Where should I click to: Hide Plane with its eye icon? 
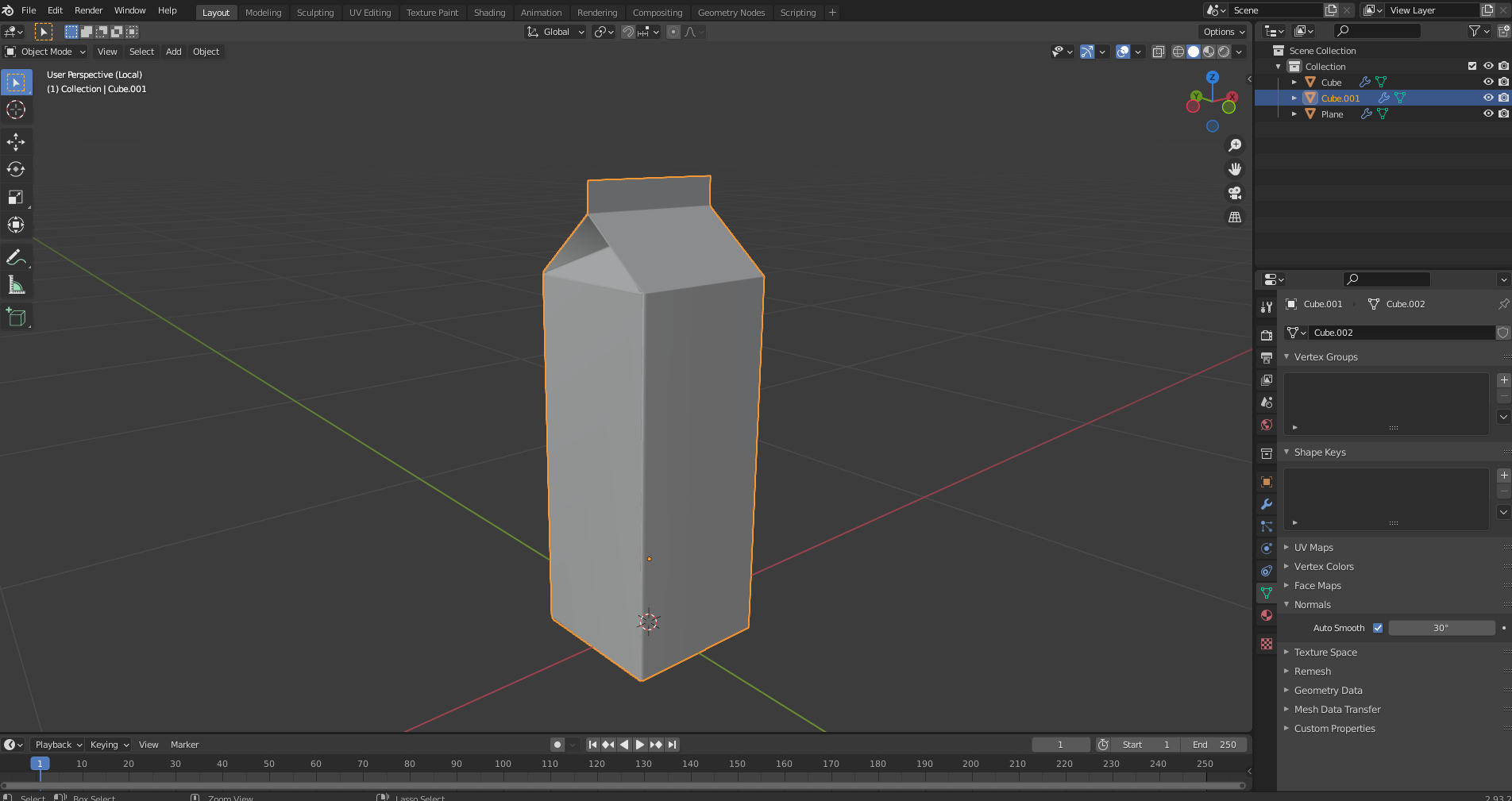[1488, 114]
